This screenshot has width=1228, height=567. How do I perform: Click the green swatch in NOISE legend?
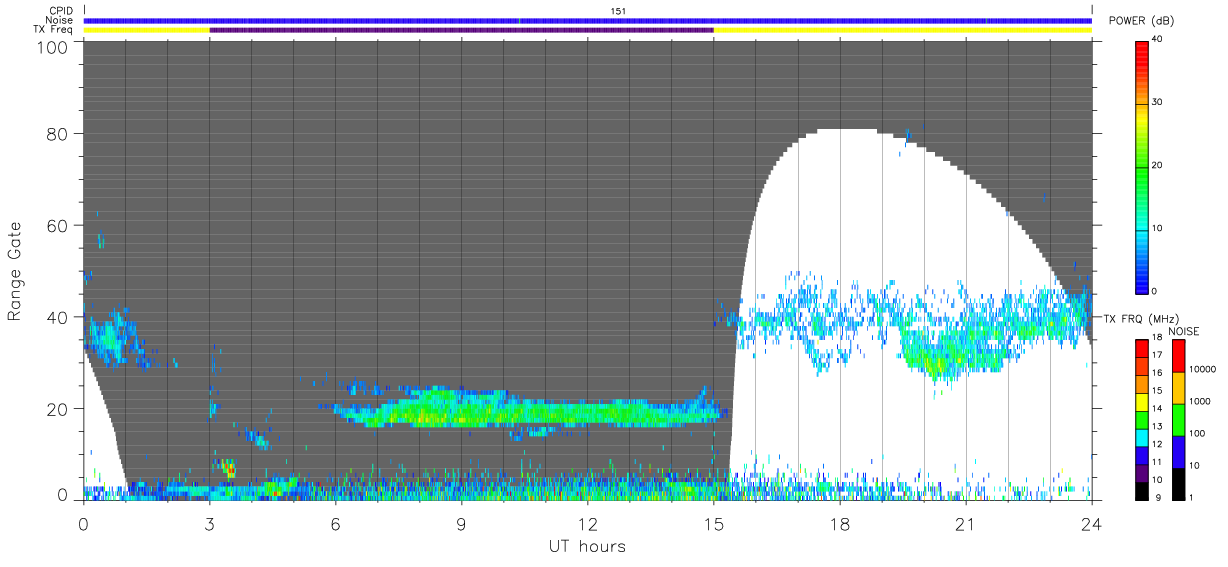click(1178, 419)
